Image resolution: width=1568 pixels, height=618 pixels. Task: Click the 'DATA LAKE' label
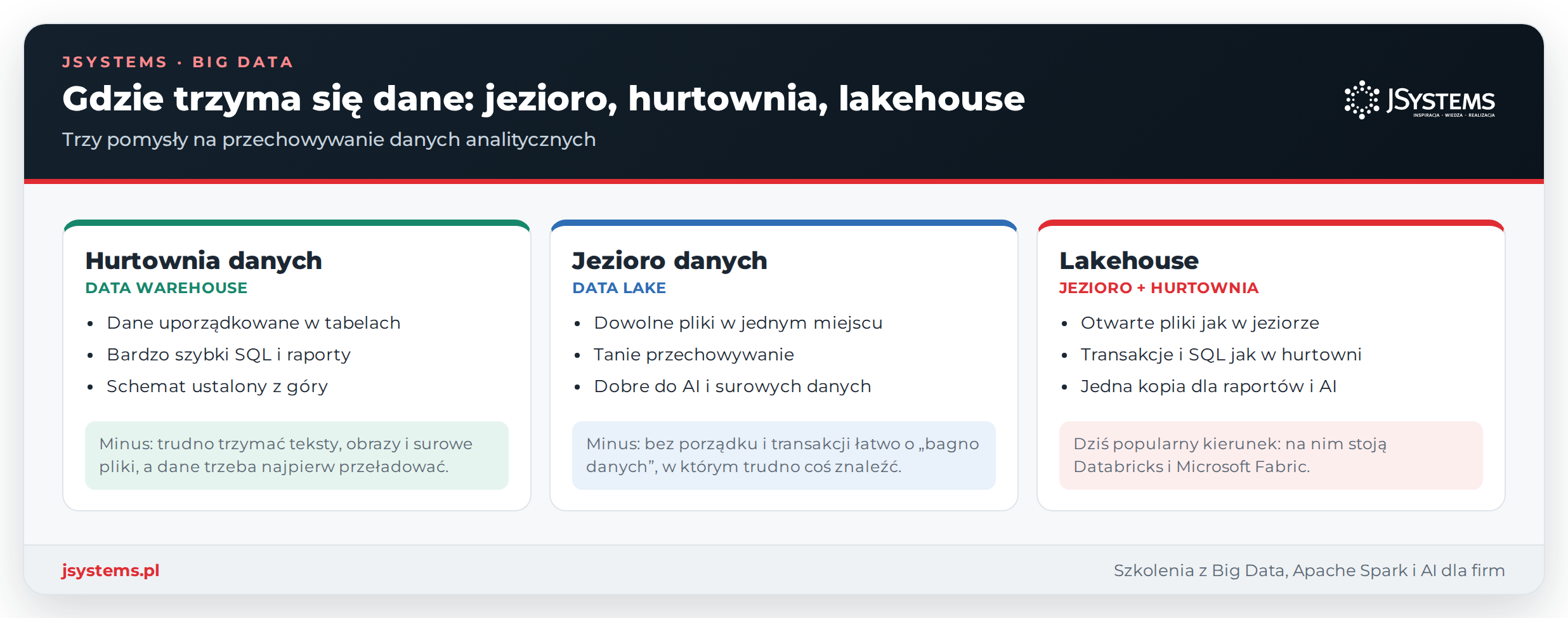(x=619, y=288)
